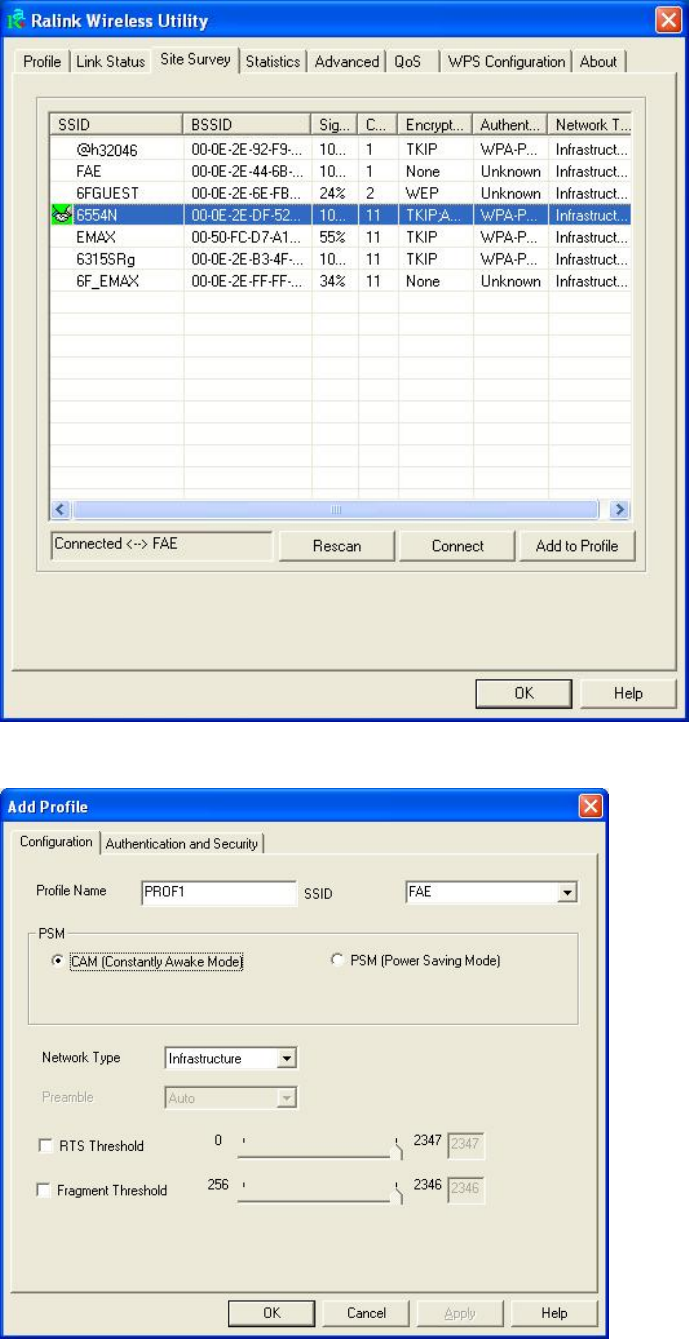The image size is (689, 1339).
Task: Click the Profile Name field containing PROF1
Action: (220, 893)
